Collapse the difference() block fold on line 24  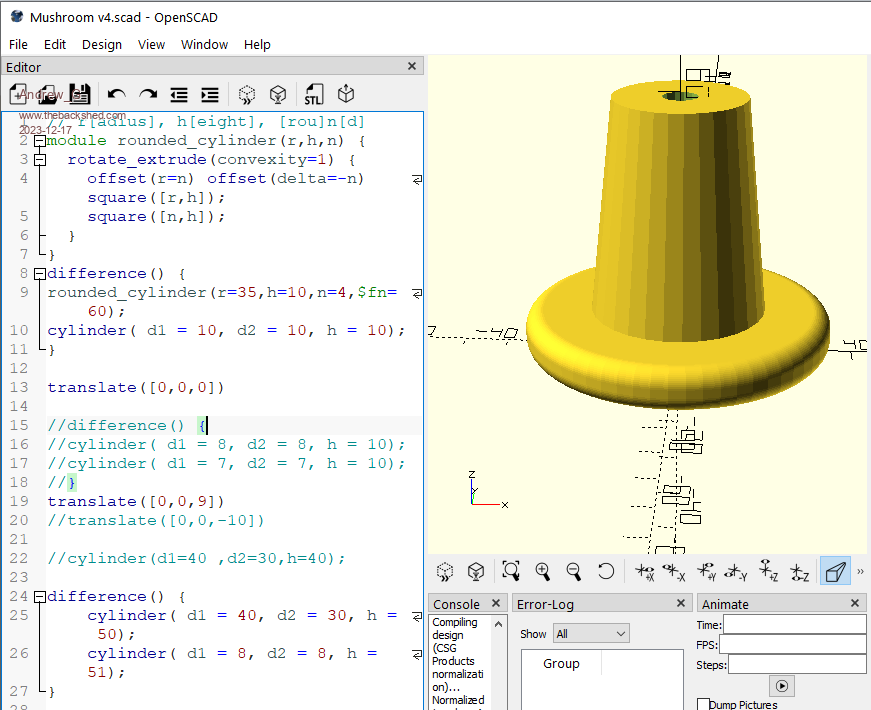pyautogui.click(x=40, y=597)
